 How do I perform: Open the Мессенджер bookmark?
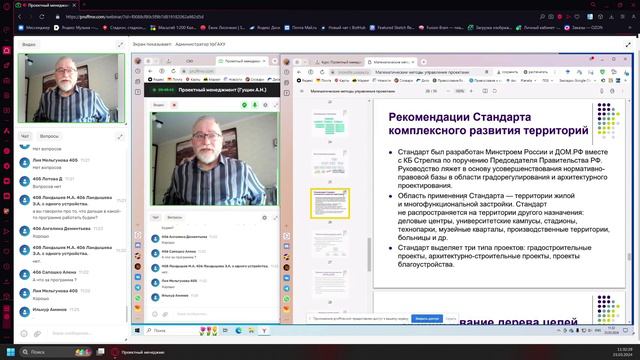[x=34, y=28]
